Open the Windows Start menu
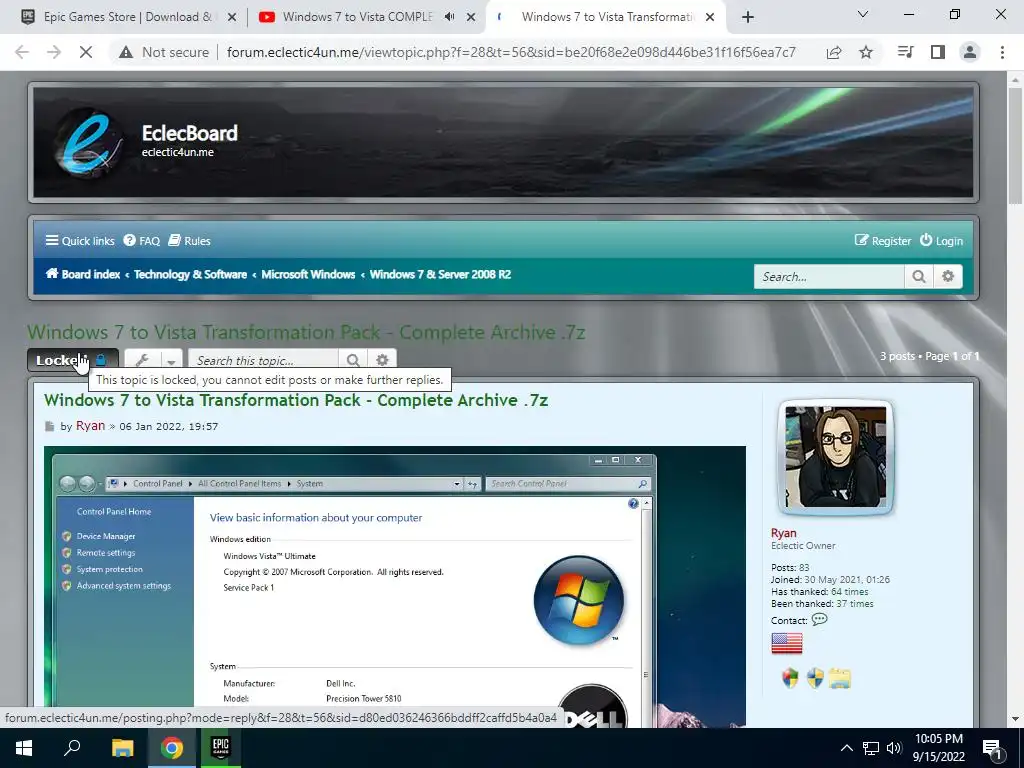1024x768 pixels. [x=24, y=748]
